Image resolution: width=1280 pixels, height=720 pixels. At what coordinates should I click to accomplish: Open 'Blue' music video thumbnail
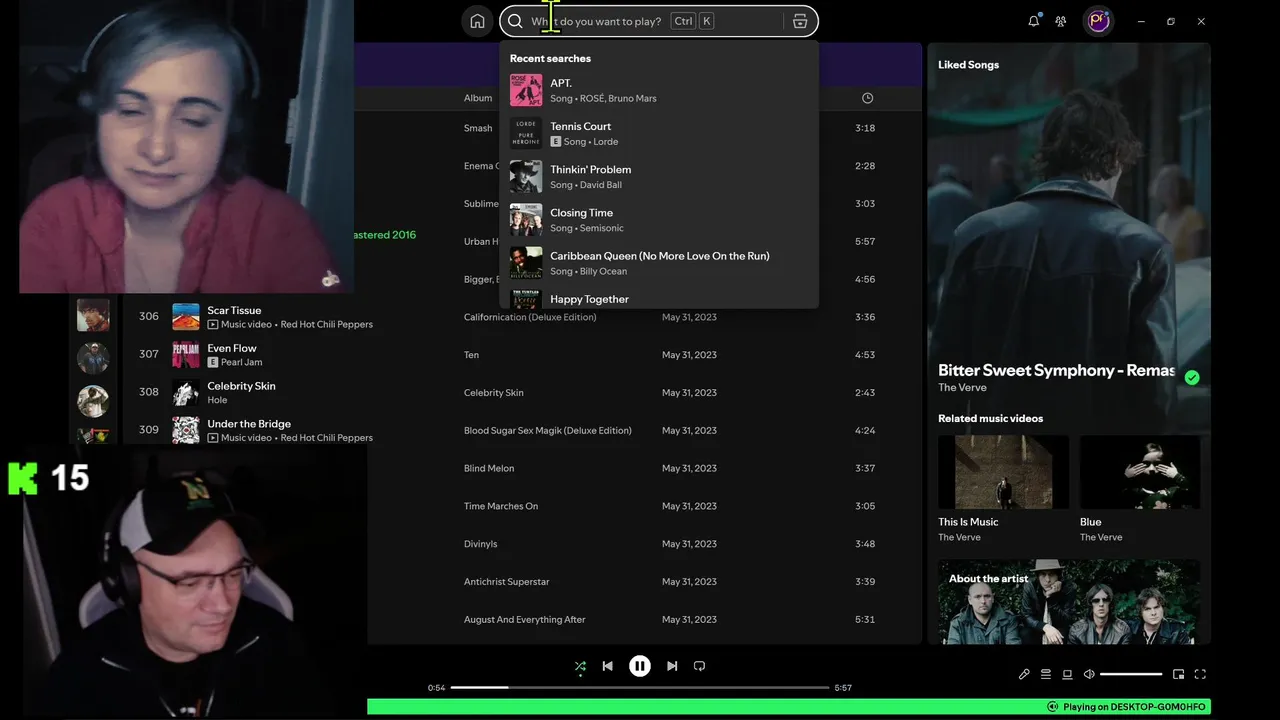click(x=1140, y=472)
